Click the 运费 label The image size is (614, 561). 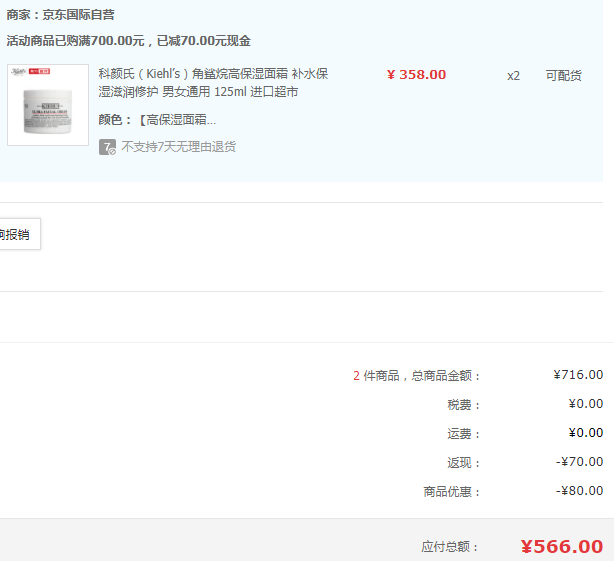pos(463,434)
